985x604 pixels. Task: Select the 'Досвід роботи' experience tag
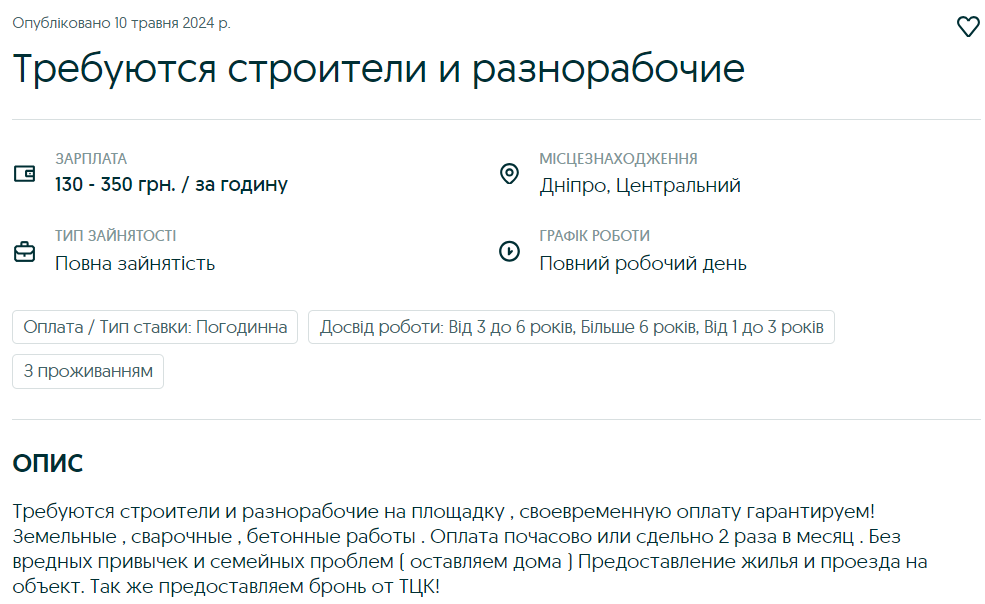tap(571, 327)
